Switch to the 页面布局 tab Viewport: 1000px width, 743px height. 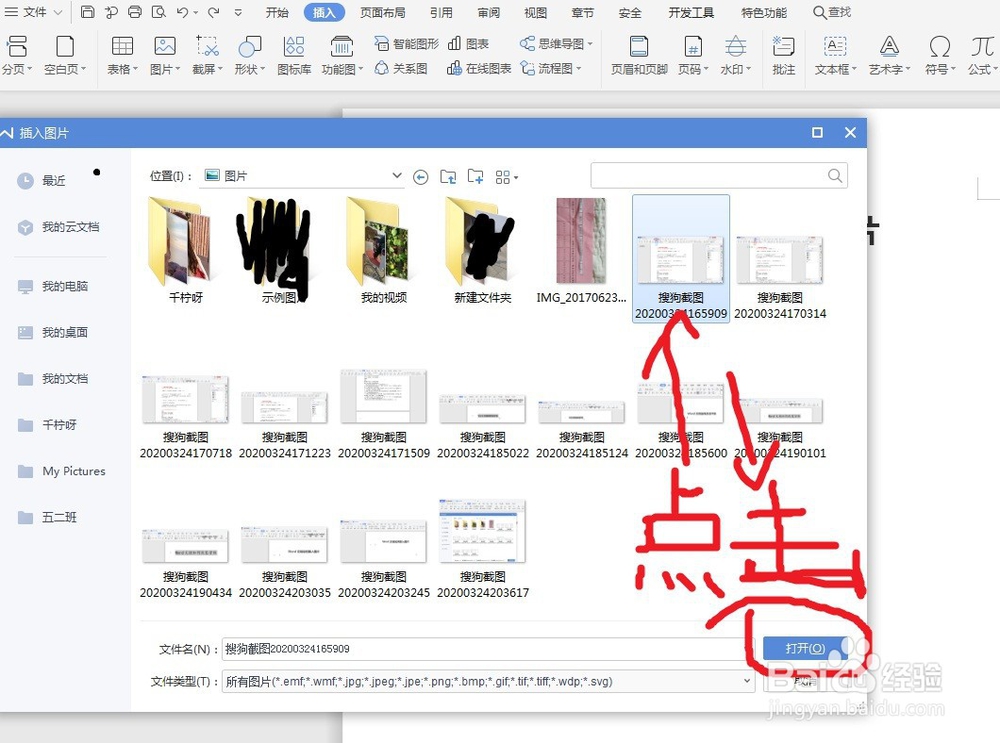383,12
